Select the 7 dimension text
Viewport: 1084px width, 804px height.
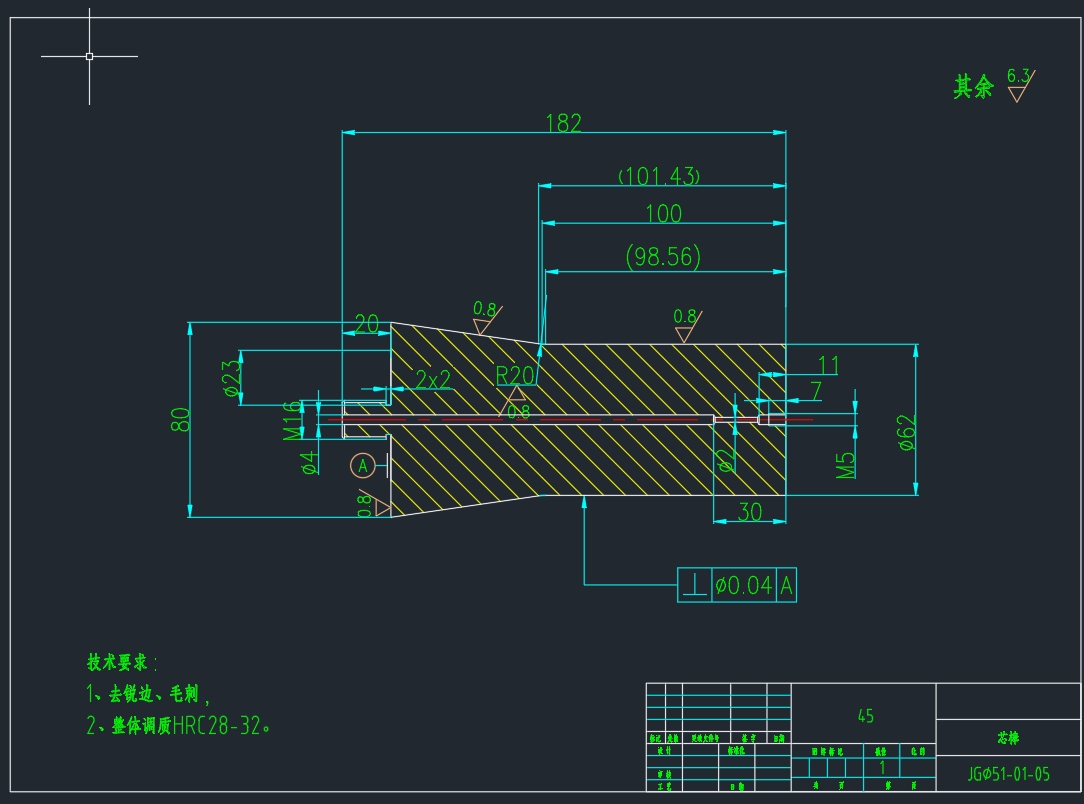tap(816, 391)
